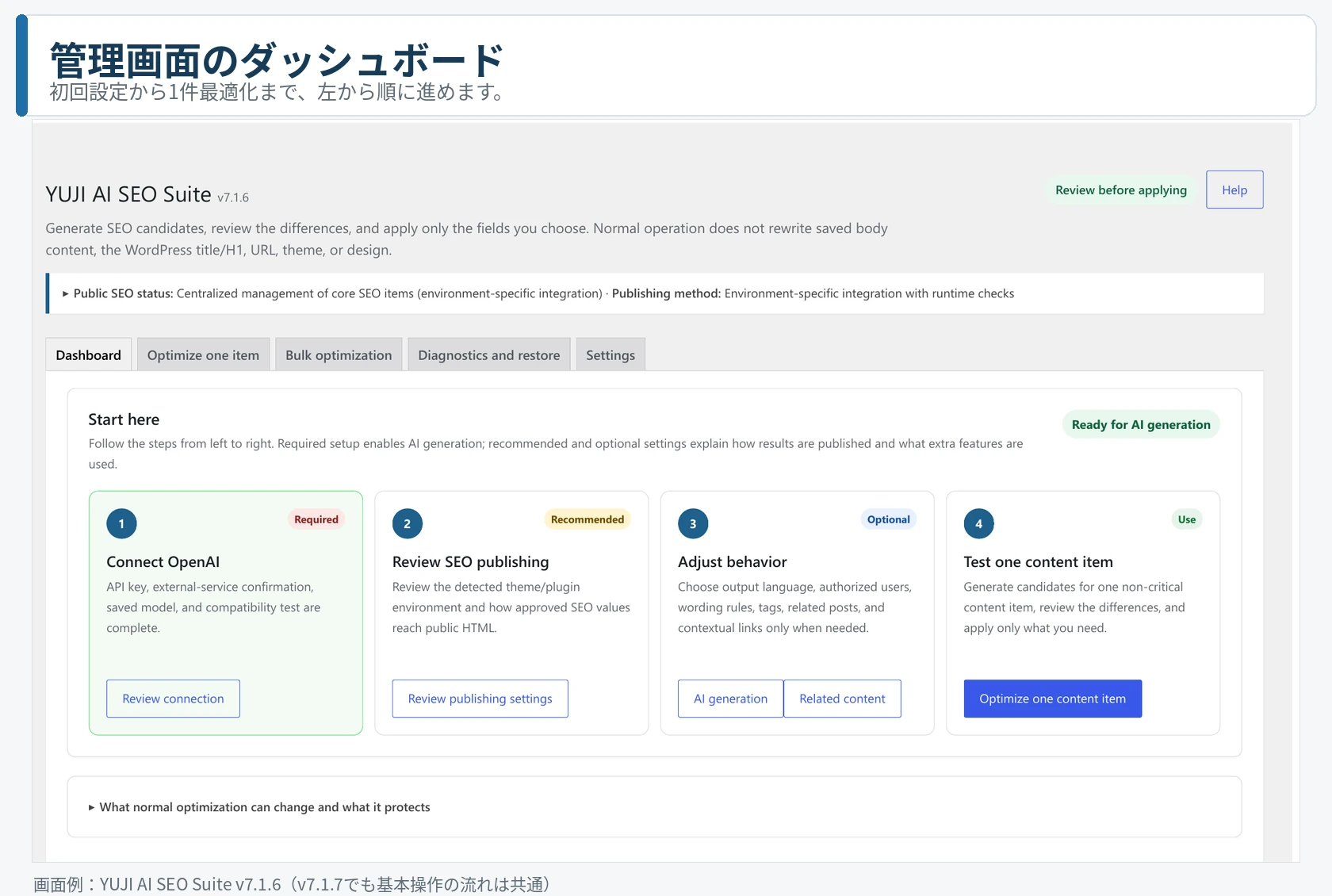Click the step 2 circle icon

coord(407,523)
